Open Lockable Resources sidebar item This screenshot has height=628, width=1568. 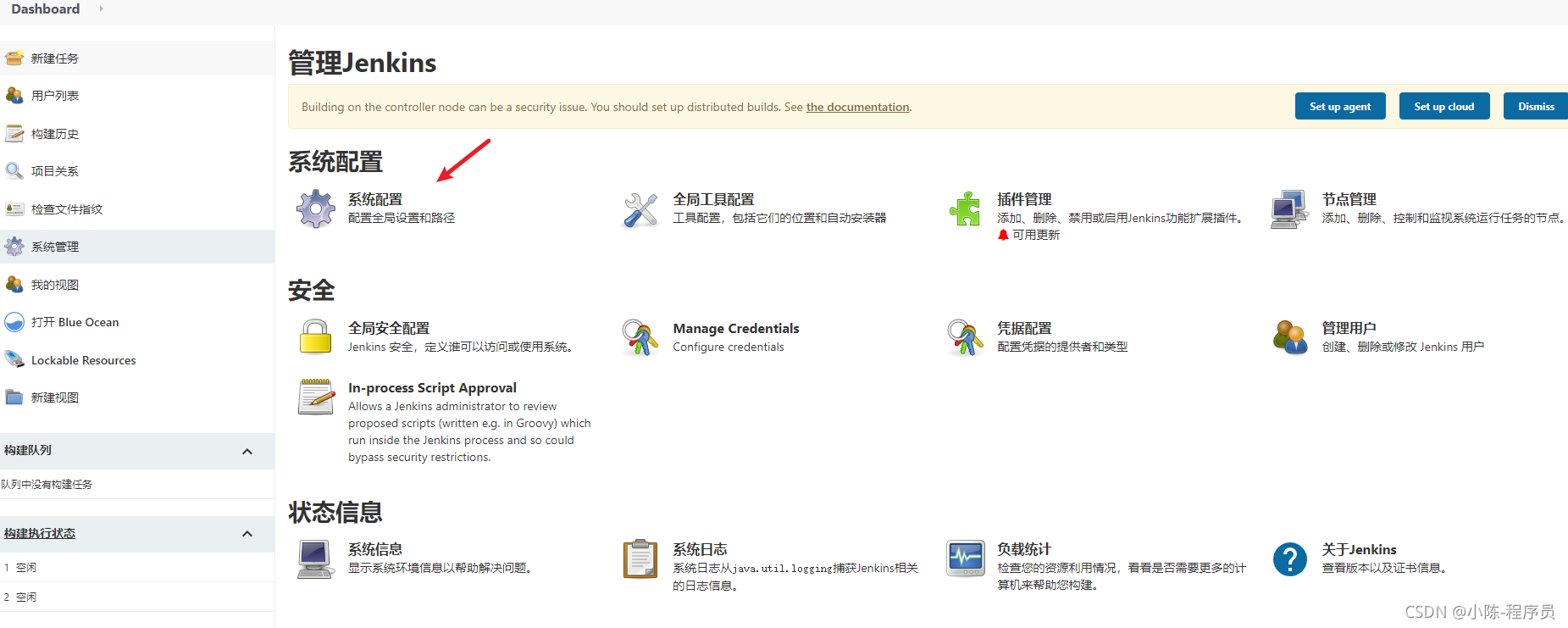click(137, 360)
